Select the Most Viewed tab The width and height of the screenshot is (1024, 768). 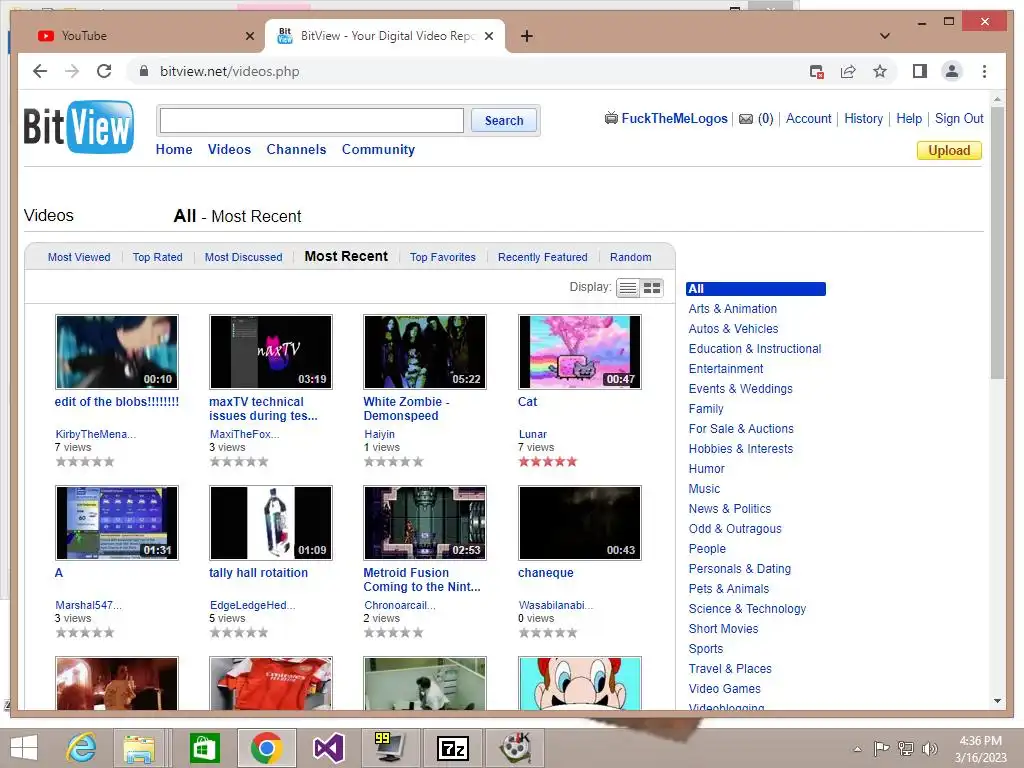click(x=79, y=257)
